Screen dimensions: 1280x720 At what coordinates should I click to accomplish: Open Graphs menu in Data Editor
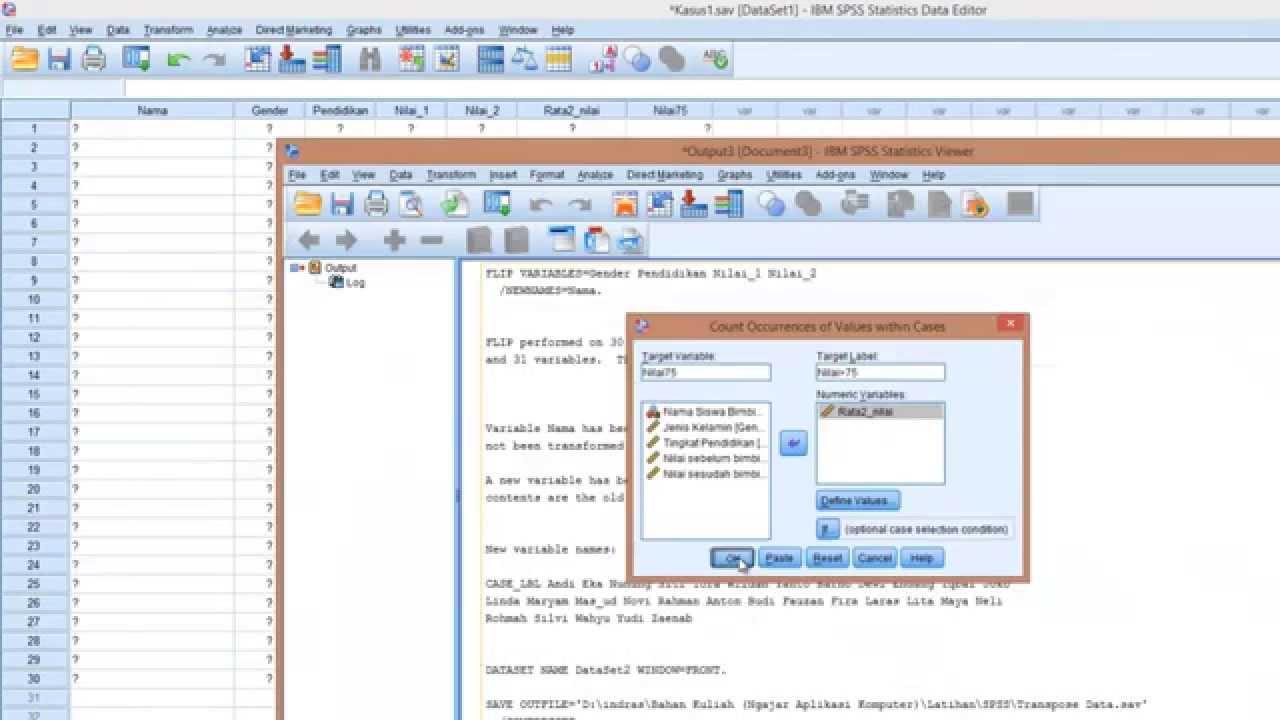(364, 30)
